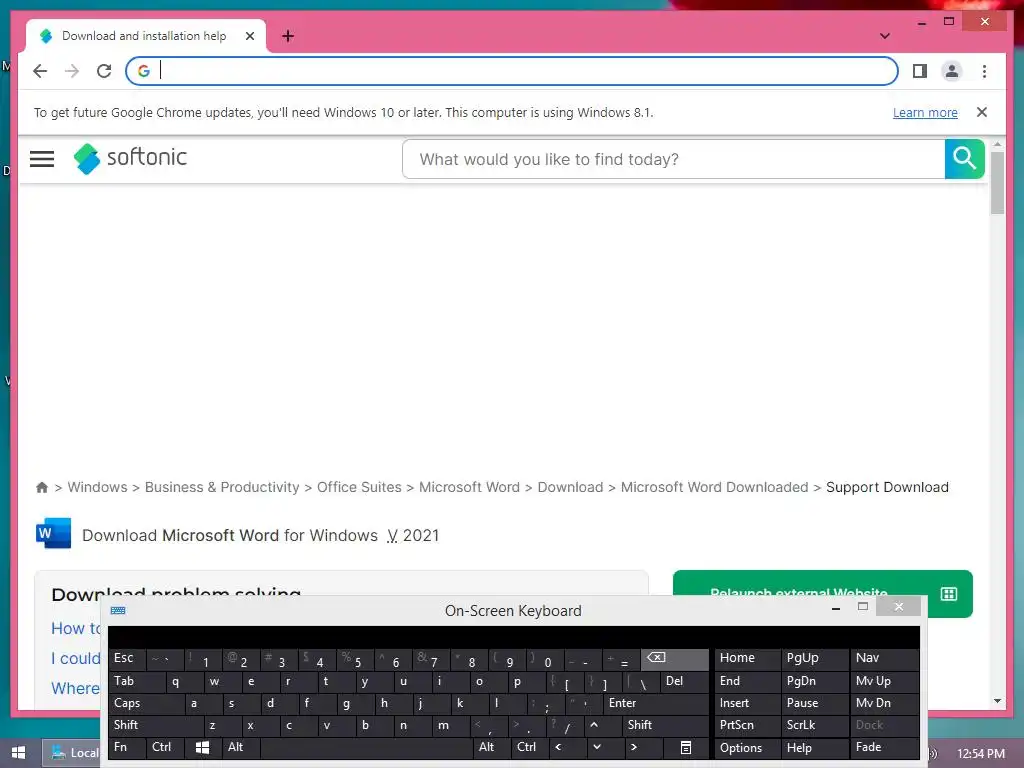This screenshot has width=1024, height=768.
Task: Expand the tab search chevron
Action: point(884,36)
